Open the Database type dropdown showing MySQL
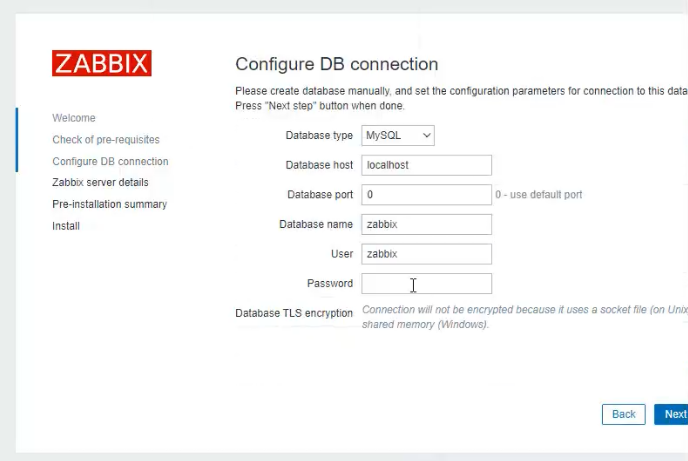This screenshot has width=688, height=461. pos(398,135)
